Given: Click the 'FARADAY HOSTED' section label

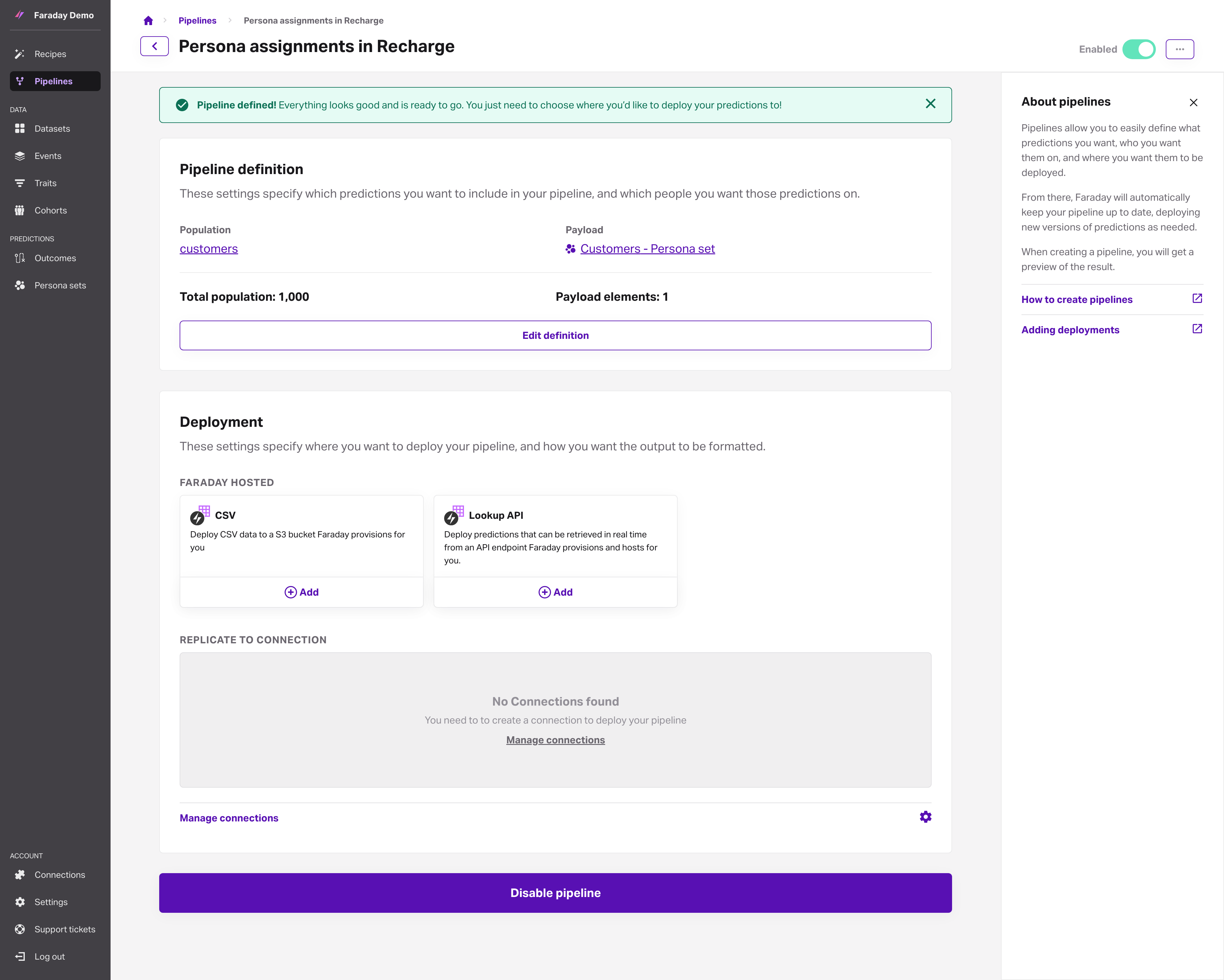Looking at the screenshot, I should (x=226, y=482).
